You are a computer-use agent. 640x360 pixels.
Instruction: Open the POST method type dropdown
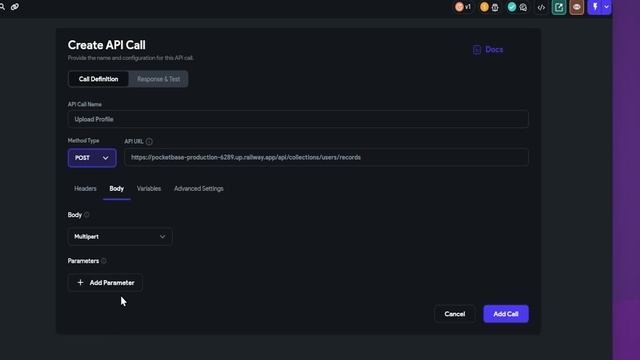pos(92,158)
